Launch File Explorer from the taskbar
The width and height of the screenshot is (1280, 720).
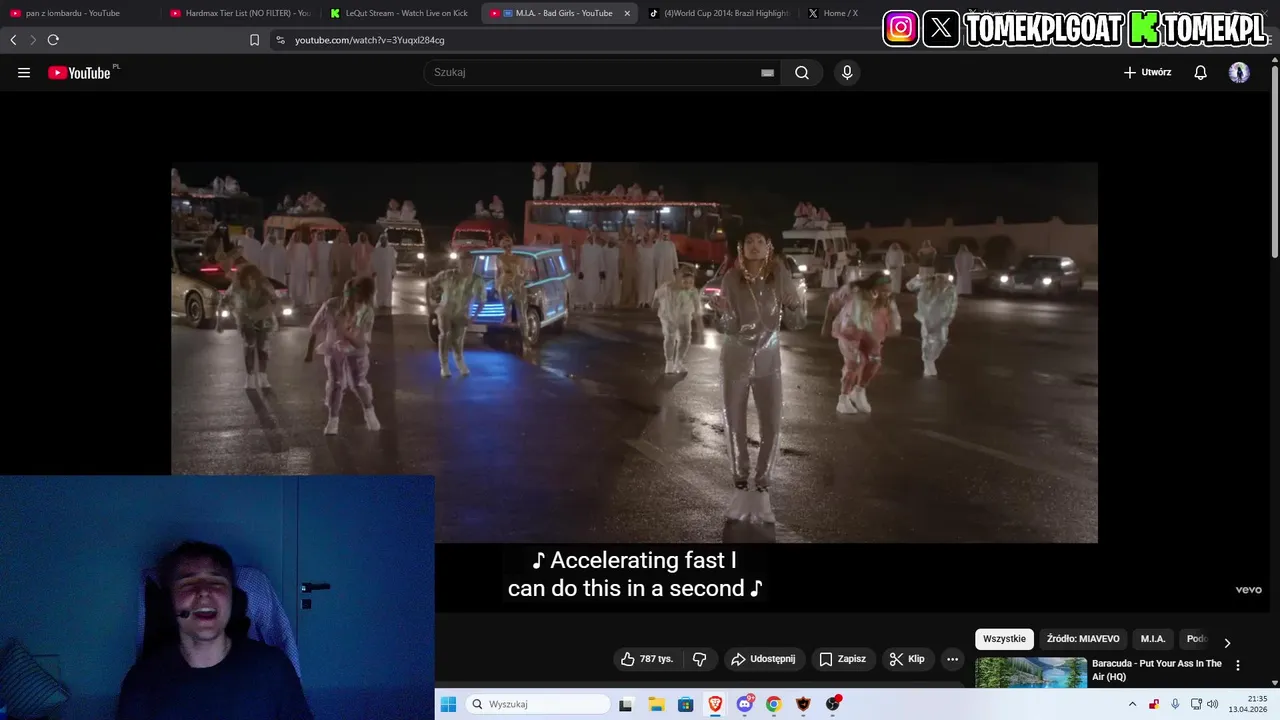[x=656, y=704]
